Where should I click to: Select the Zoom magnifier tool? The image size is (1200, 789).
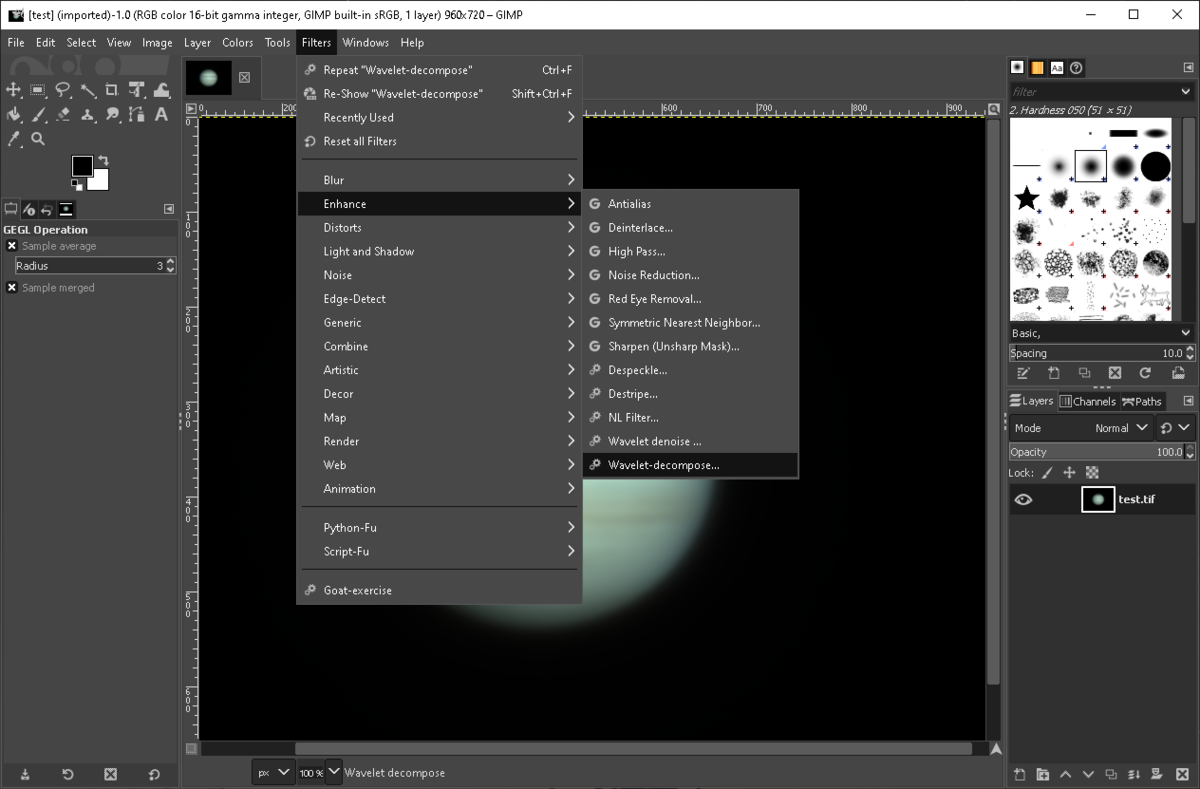point(38,139)
